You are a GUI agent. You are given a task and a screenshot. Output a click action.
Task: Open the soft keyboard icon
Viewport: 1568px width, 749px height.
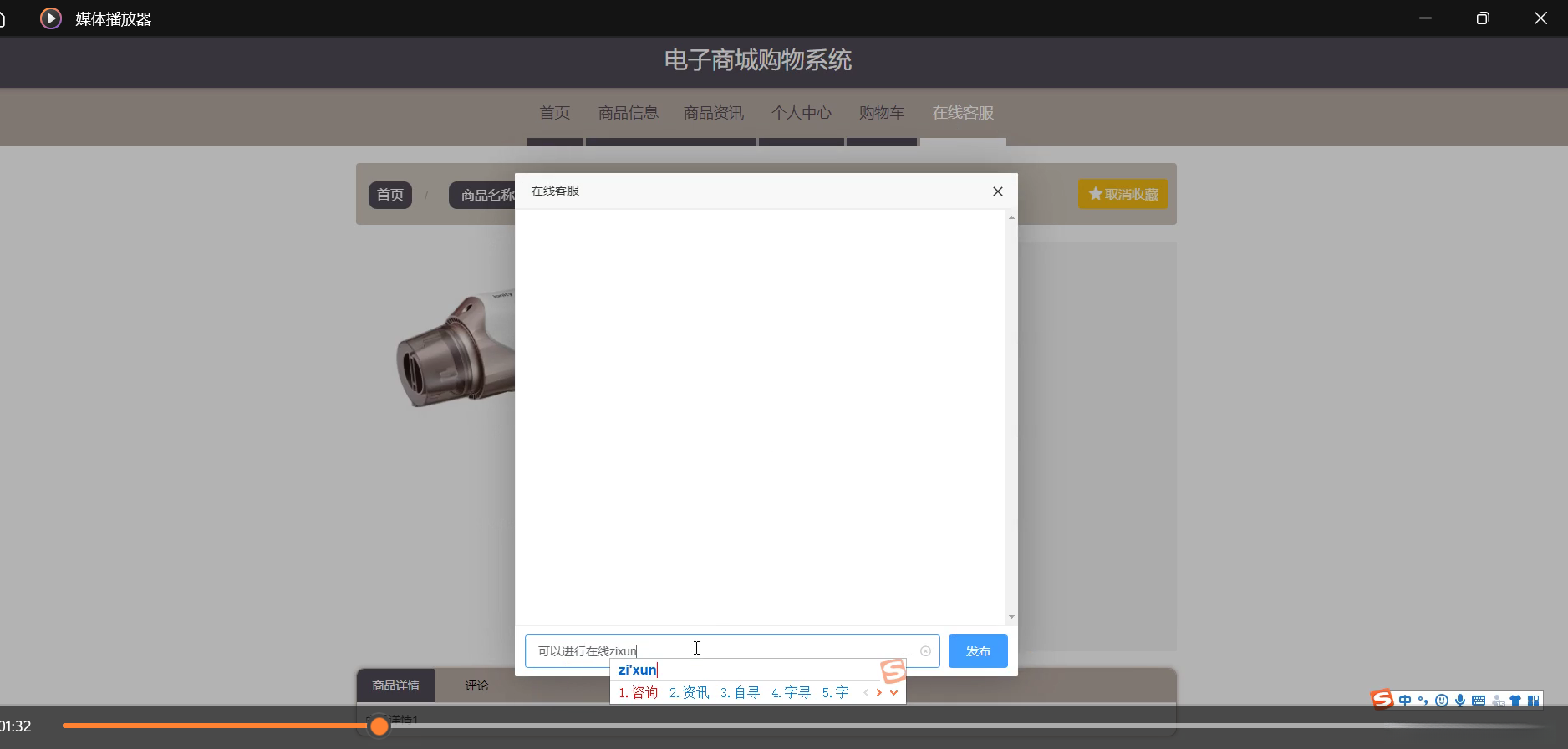tap(1479, 701)
